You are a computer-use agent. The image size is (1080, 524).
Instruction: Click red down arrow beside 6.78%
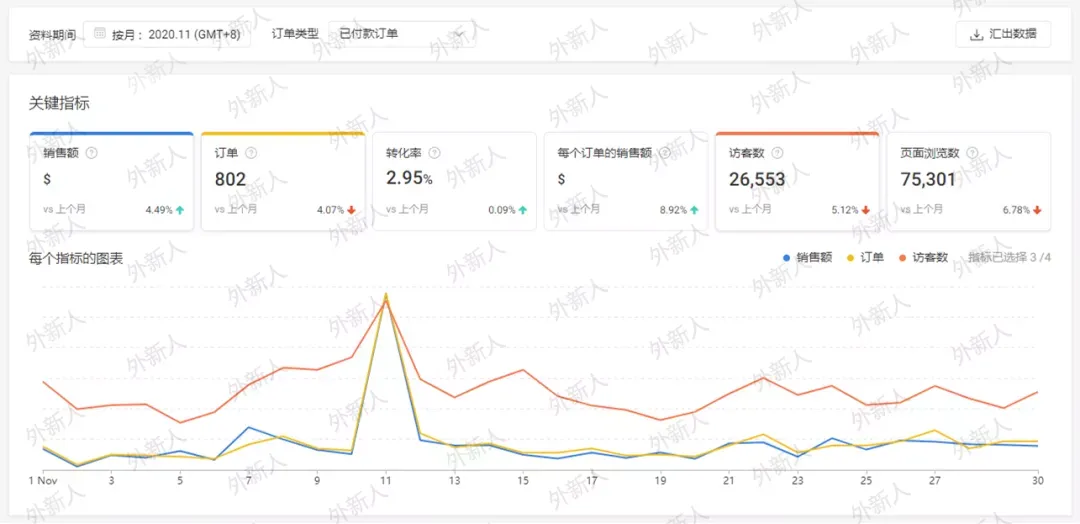coord(1037,209)
